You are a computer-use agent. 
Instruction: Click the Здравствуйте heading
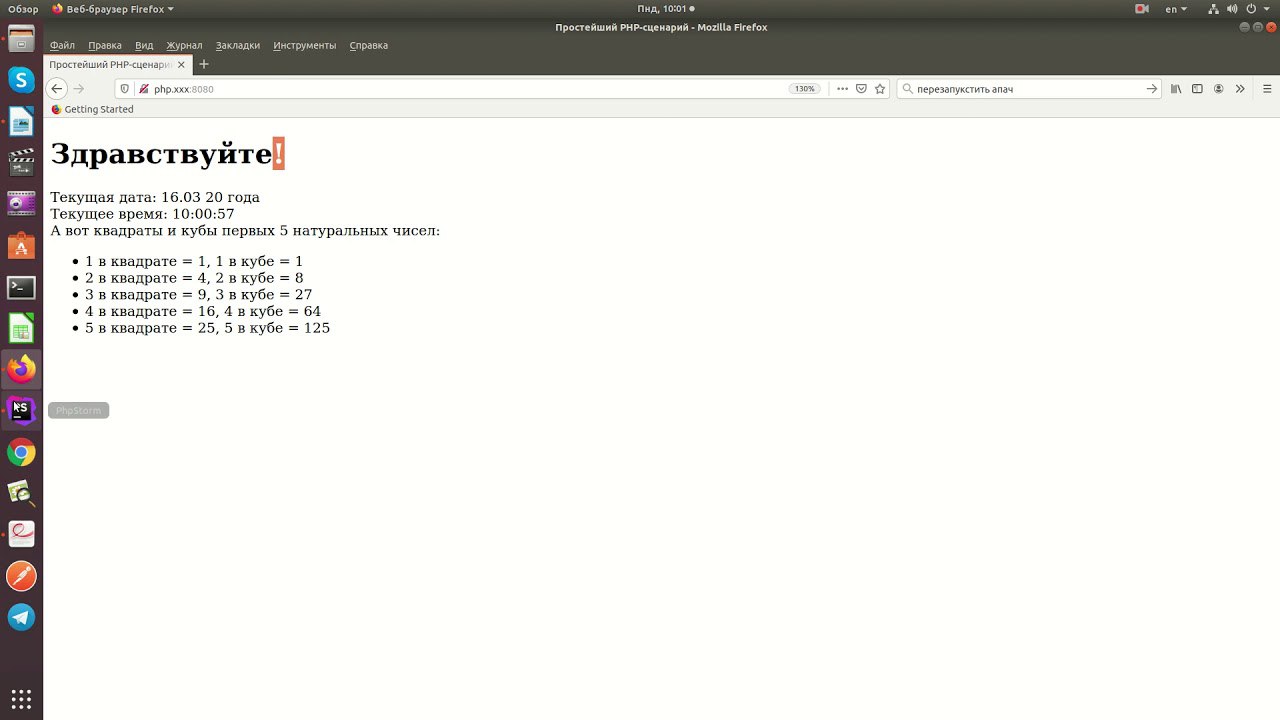point(168,153)
